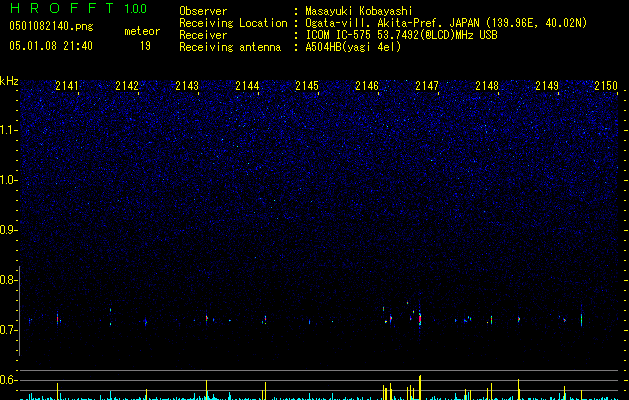Click the frequency axis label "0.9"

pyautogui.click(x=8, y=230)
